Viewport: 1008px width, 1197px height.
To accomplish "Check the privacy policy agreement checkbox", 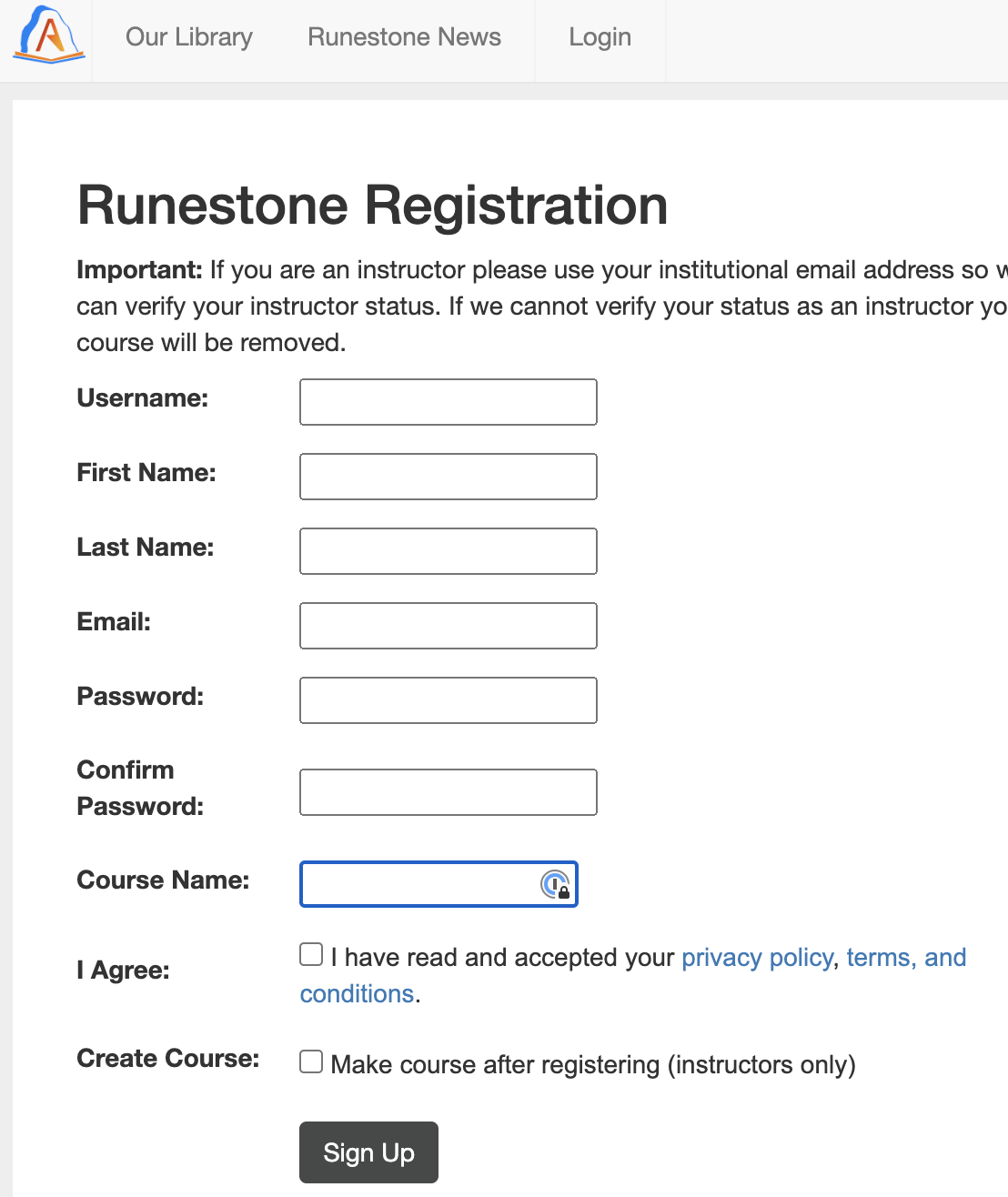I will pos(310,953).
